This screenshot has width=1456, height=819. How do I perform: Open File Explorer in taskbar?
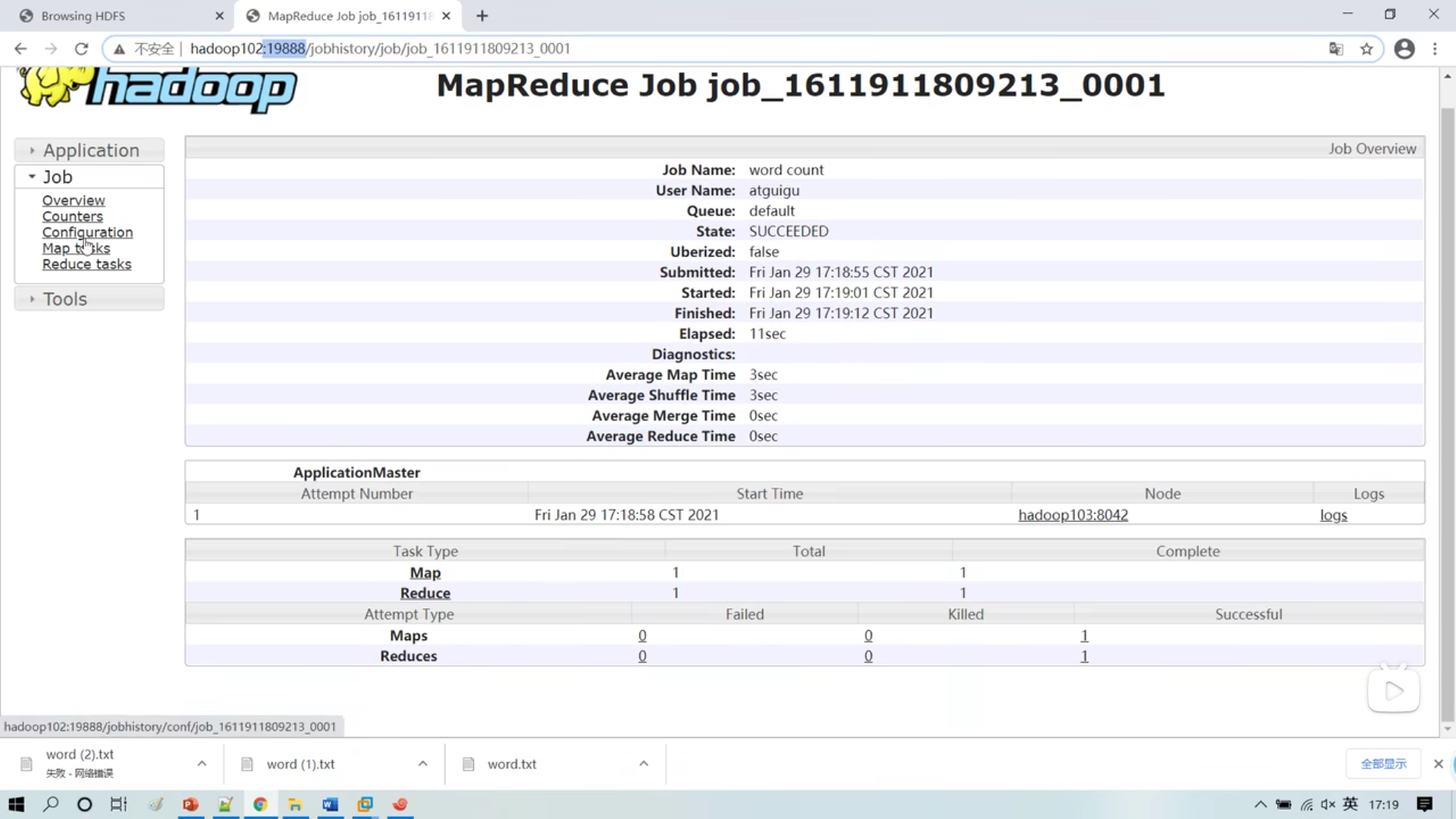[x=295, y=805]
